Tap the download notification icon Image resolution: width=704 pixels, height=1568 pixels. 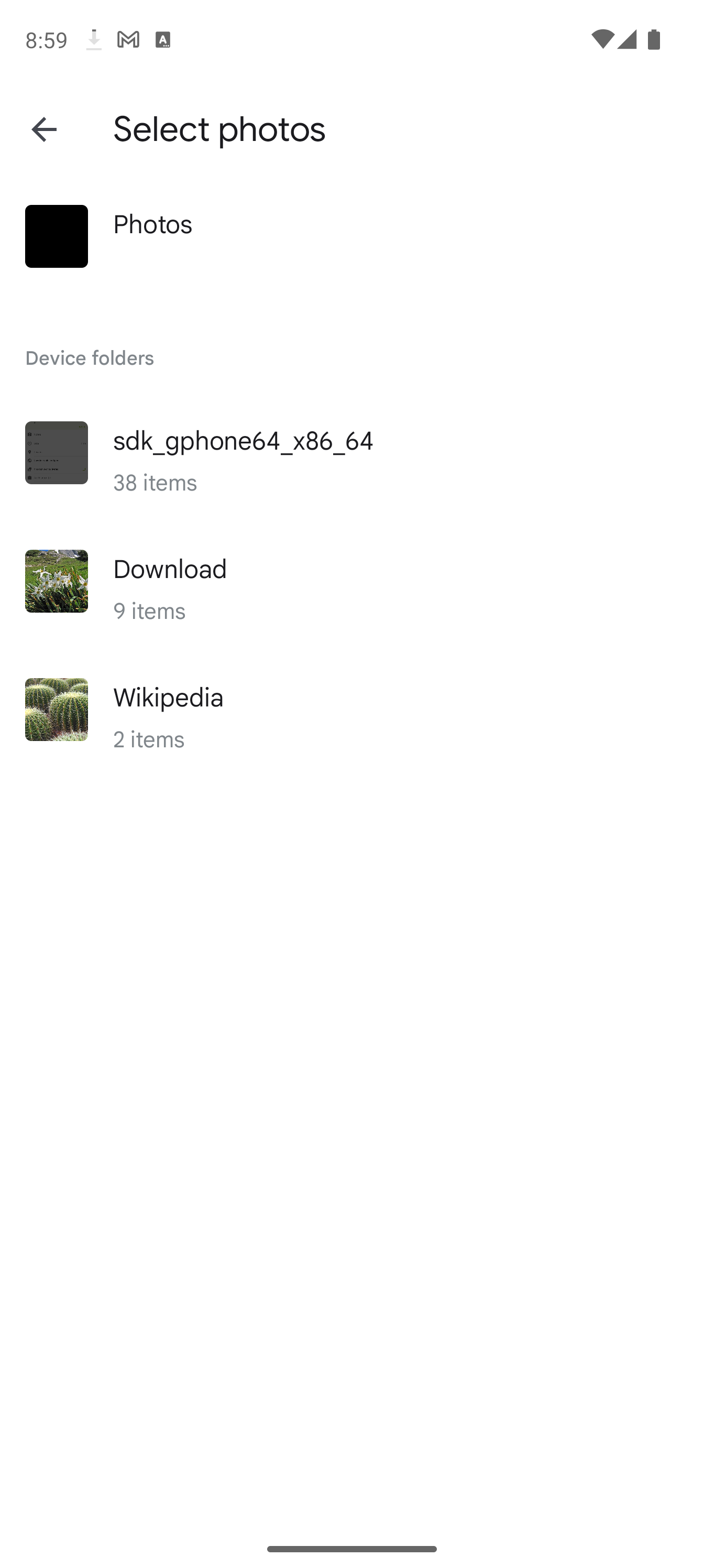pos(94,39)
